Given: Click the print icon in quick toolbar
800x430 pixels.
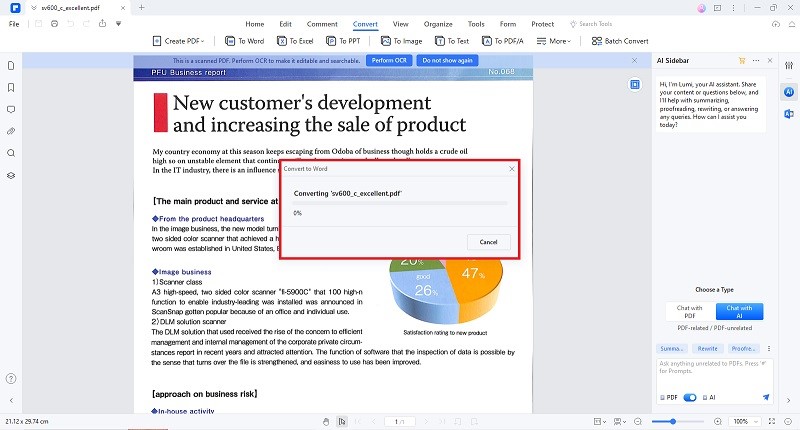Looking at the screenshot, I should (x=55, y=24).
